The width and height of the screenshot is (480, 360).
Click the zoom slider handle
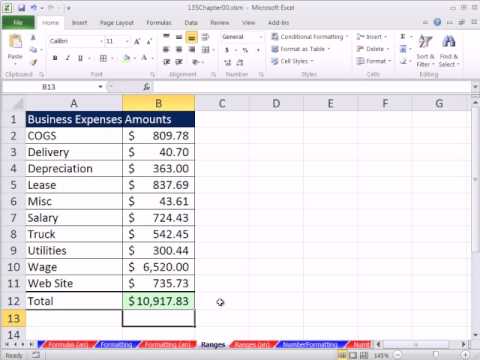[x=435, y=355]
